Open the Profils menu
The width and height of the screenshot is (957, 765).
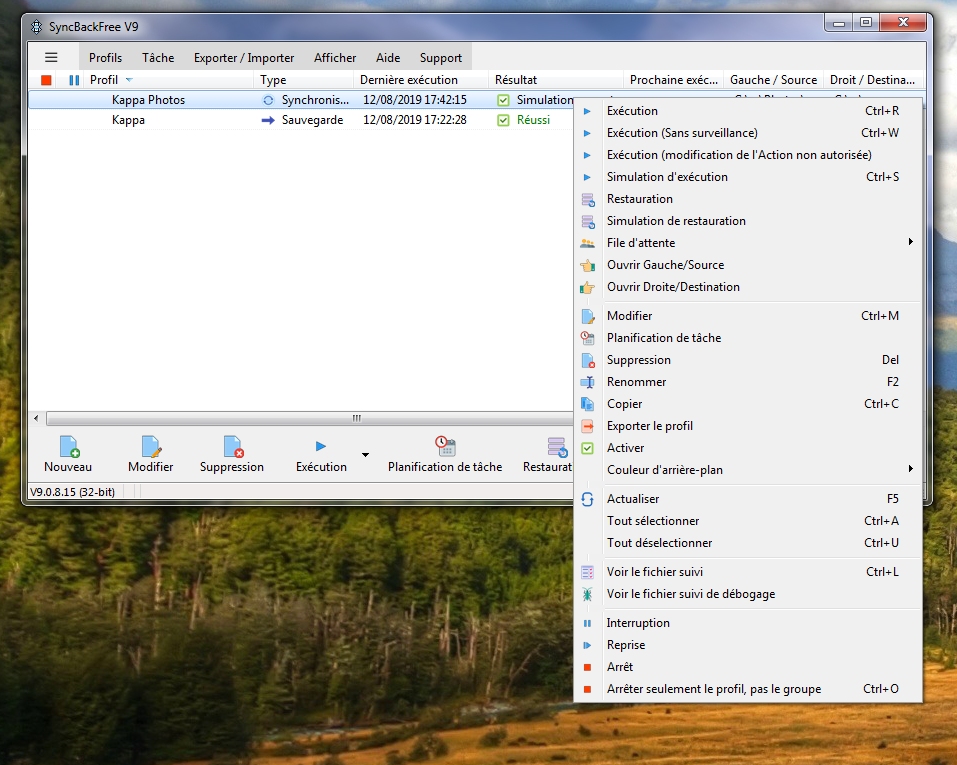(x=106, y=58)
